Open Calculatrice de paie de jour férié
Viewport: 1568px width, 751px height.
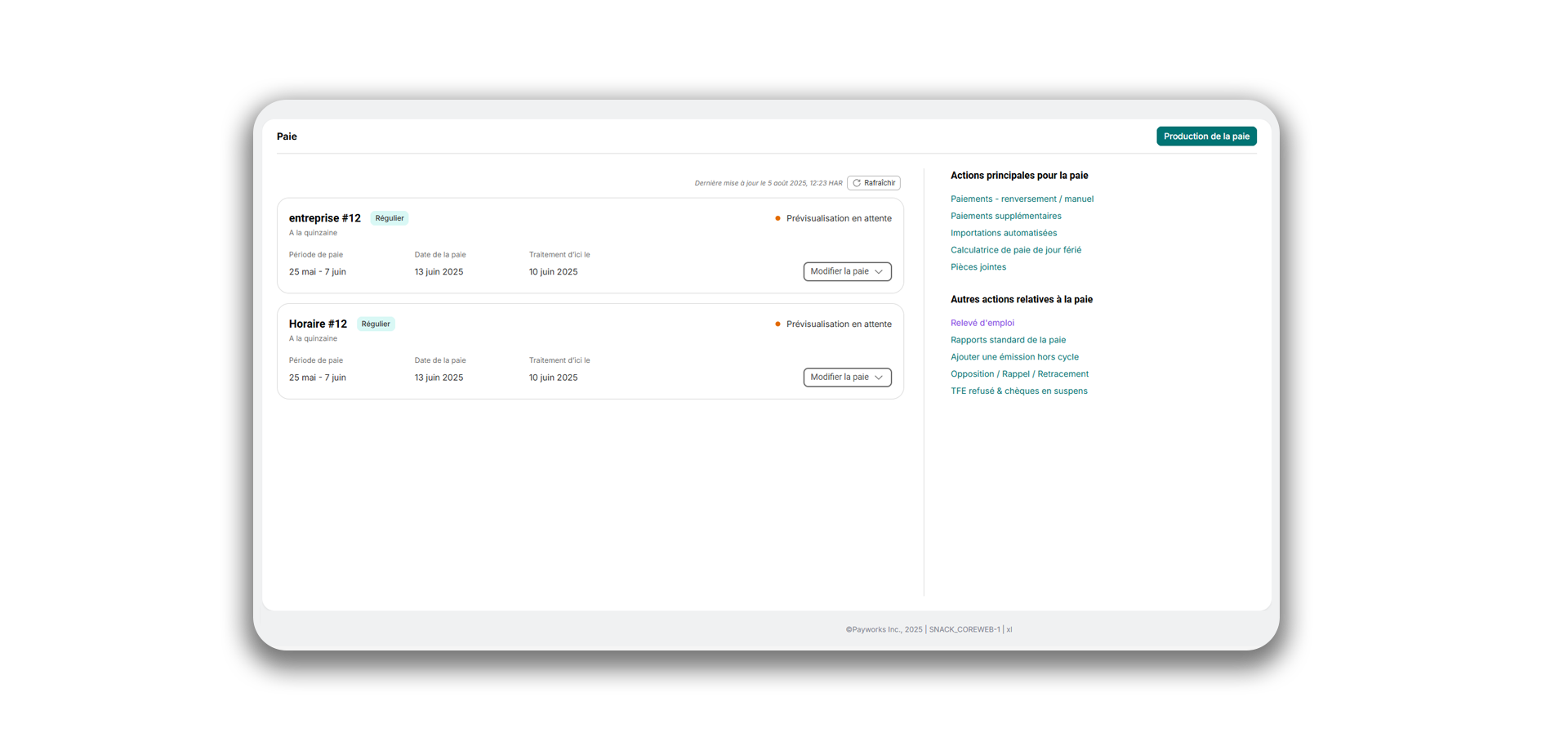[x=1015, y=250]
